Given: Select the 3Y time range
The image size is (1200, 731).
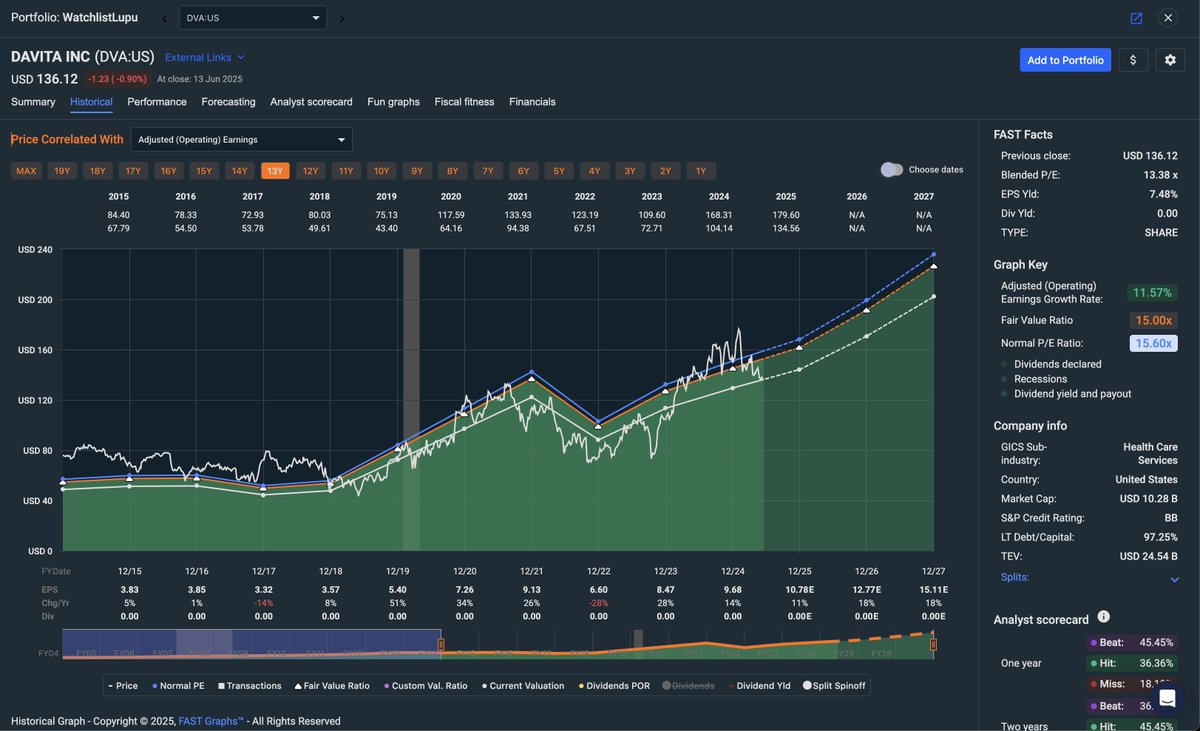Looking at the screenshot, I should click(630, 171).
